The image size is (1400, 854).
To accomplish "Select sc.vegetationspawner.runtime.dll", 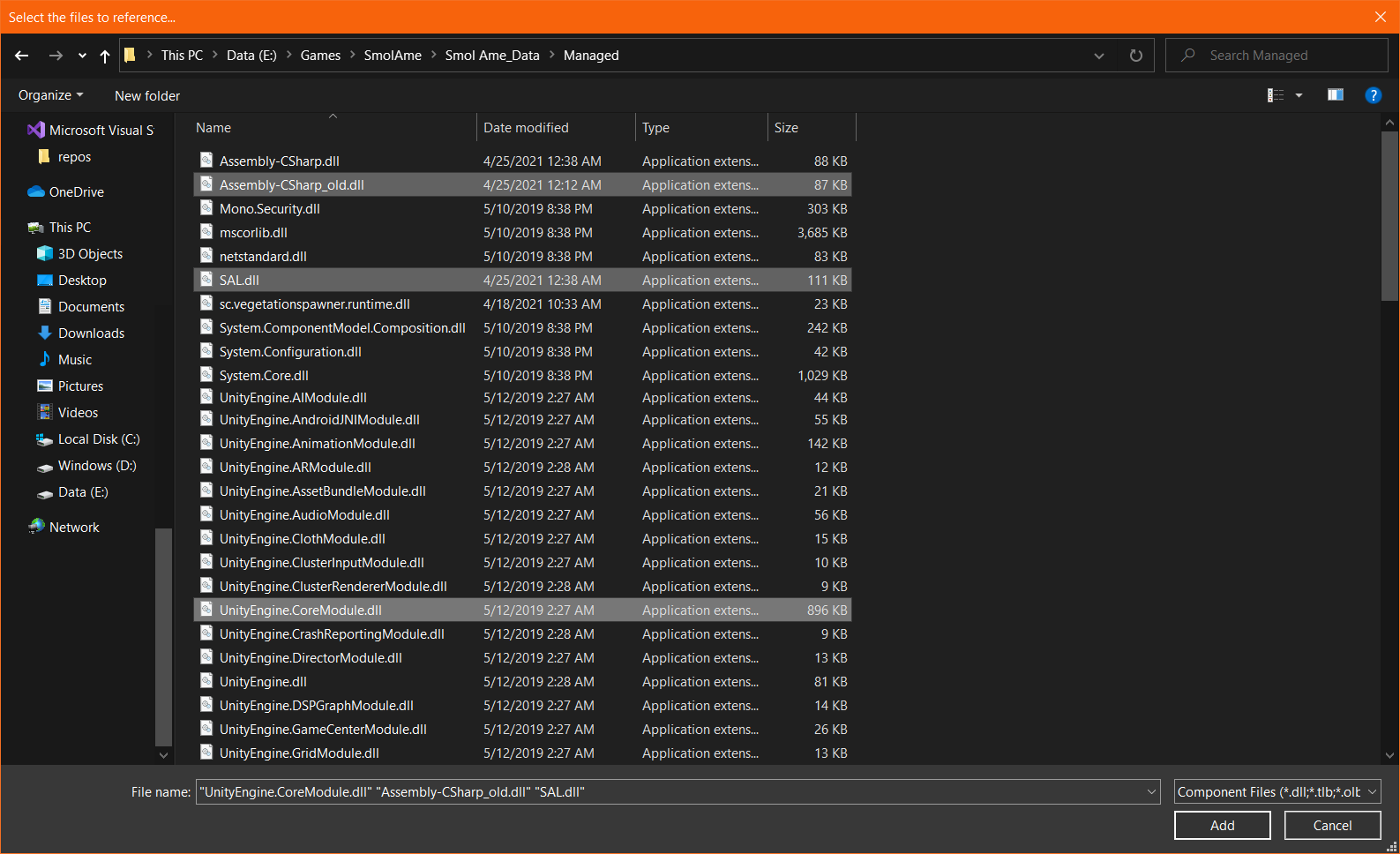I will pos(522,303).
